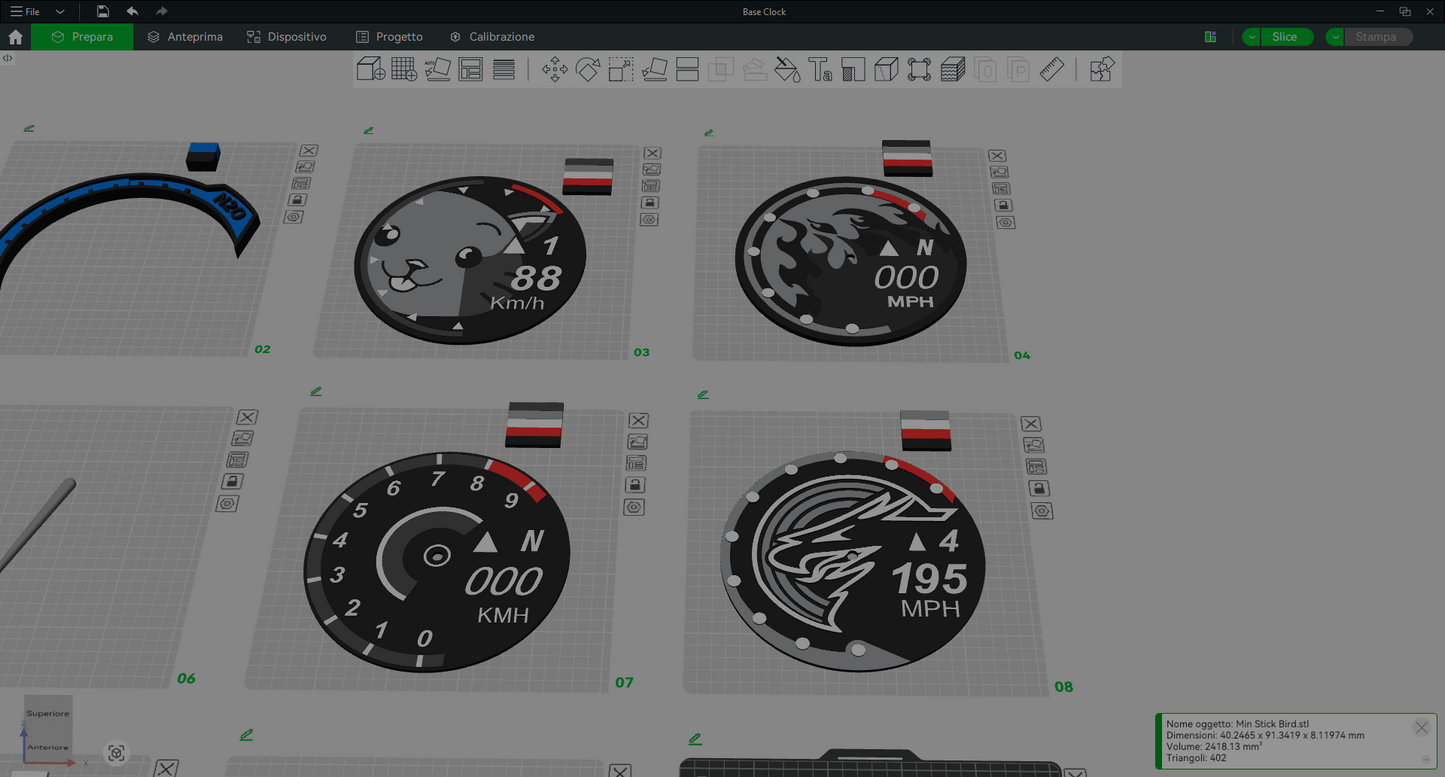Click the Add plate grid icon

(x=404, y=69)
